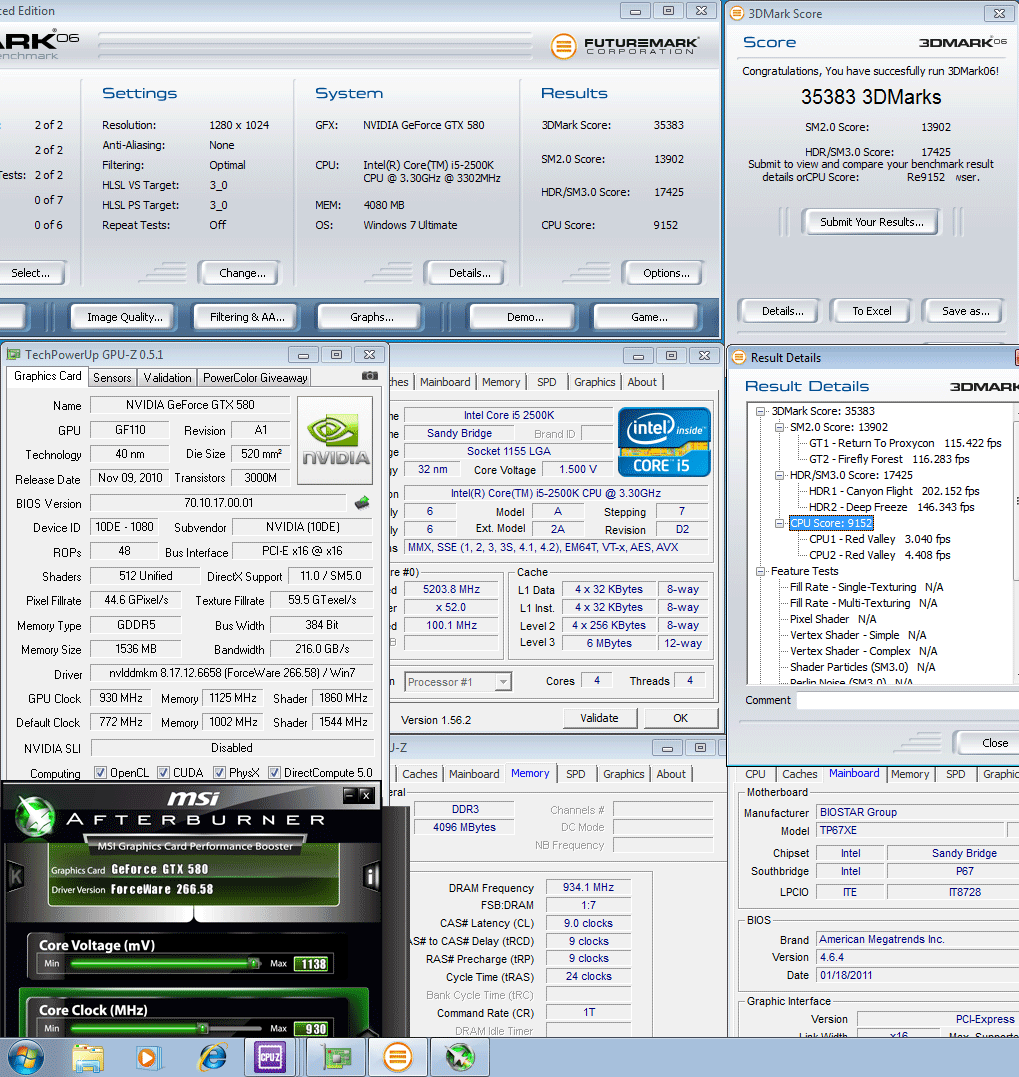Click the To Excel button

tap(871, 311)
